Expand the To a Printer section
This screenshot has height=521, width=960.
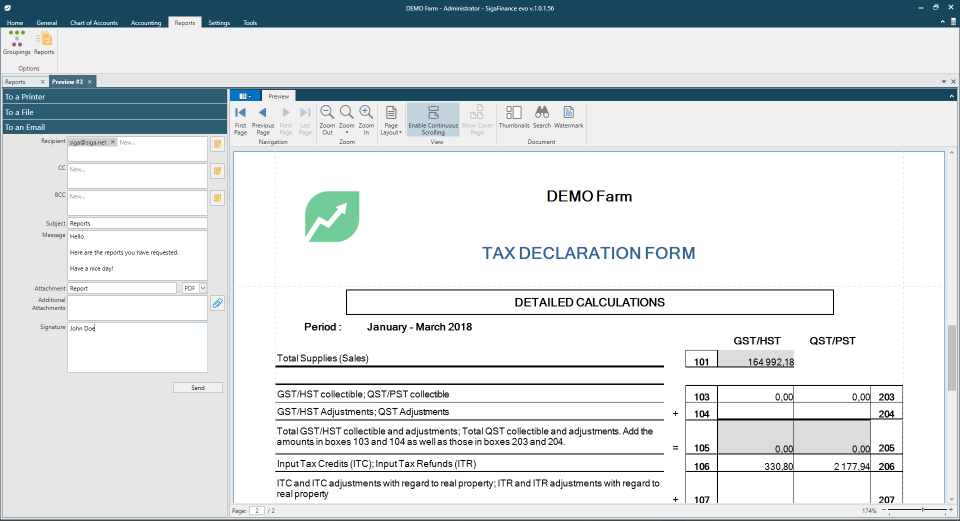114,97
